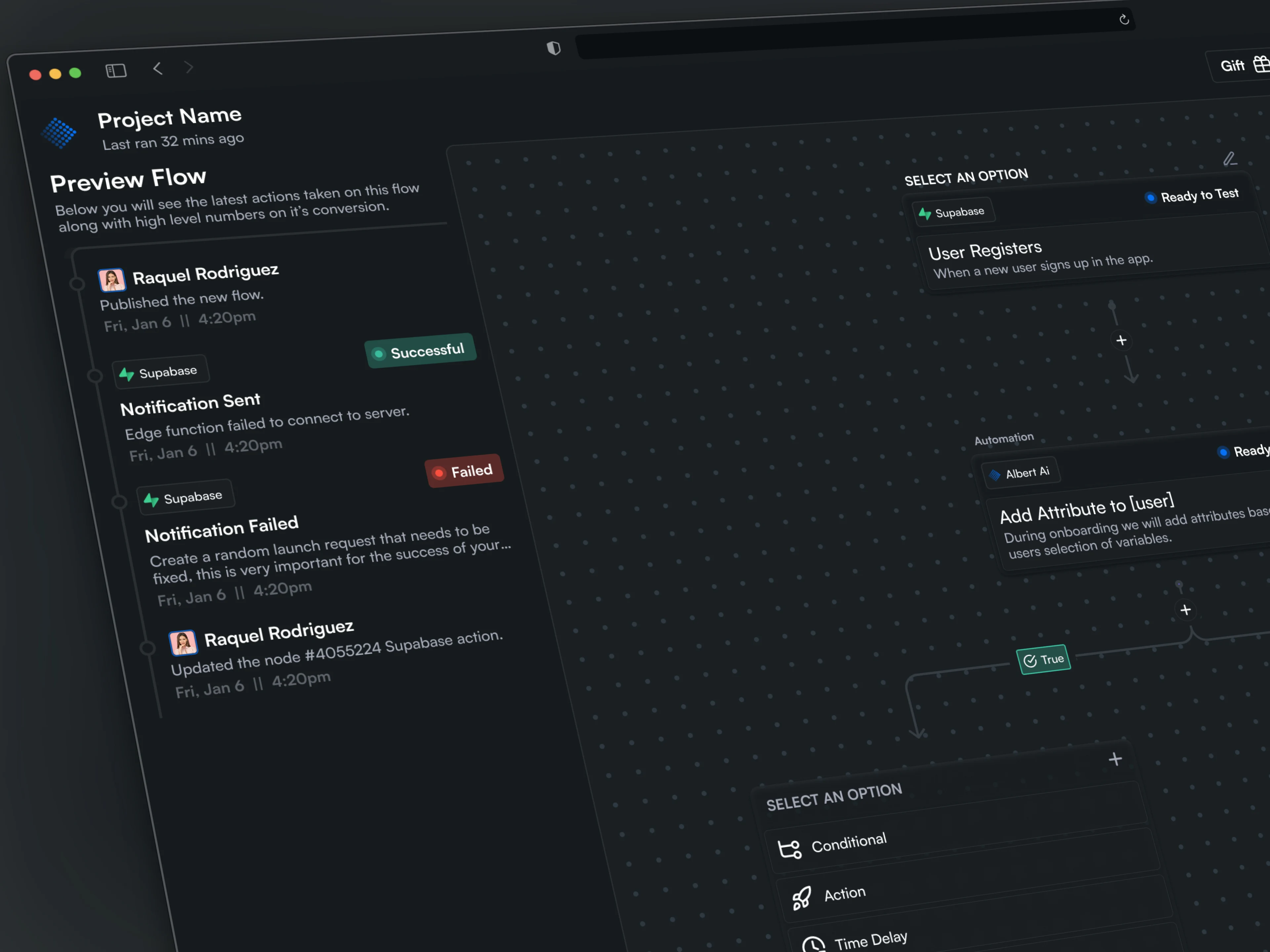Click the blue project logo icon

click(59, 133)
